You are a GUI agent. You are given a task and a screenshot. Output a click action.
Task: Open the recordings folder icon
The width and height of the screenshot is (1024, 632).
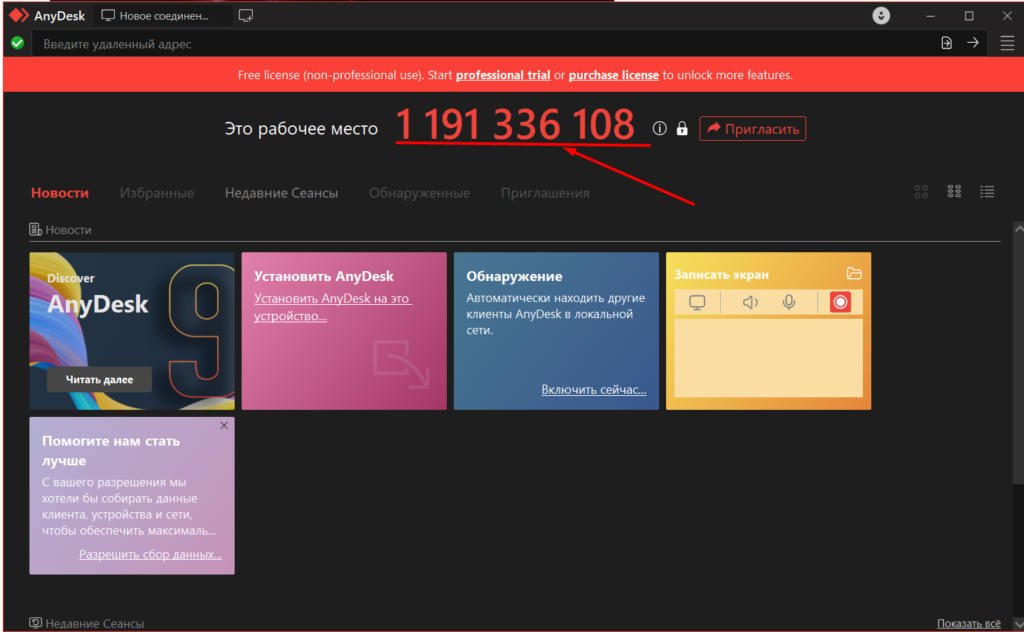pyautogui.click(x=853, y=273)
